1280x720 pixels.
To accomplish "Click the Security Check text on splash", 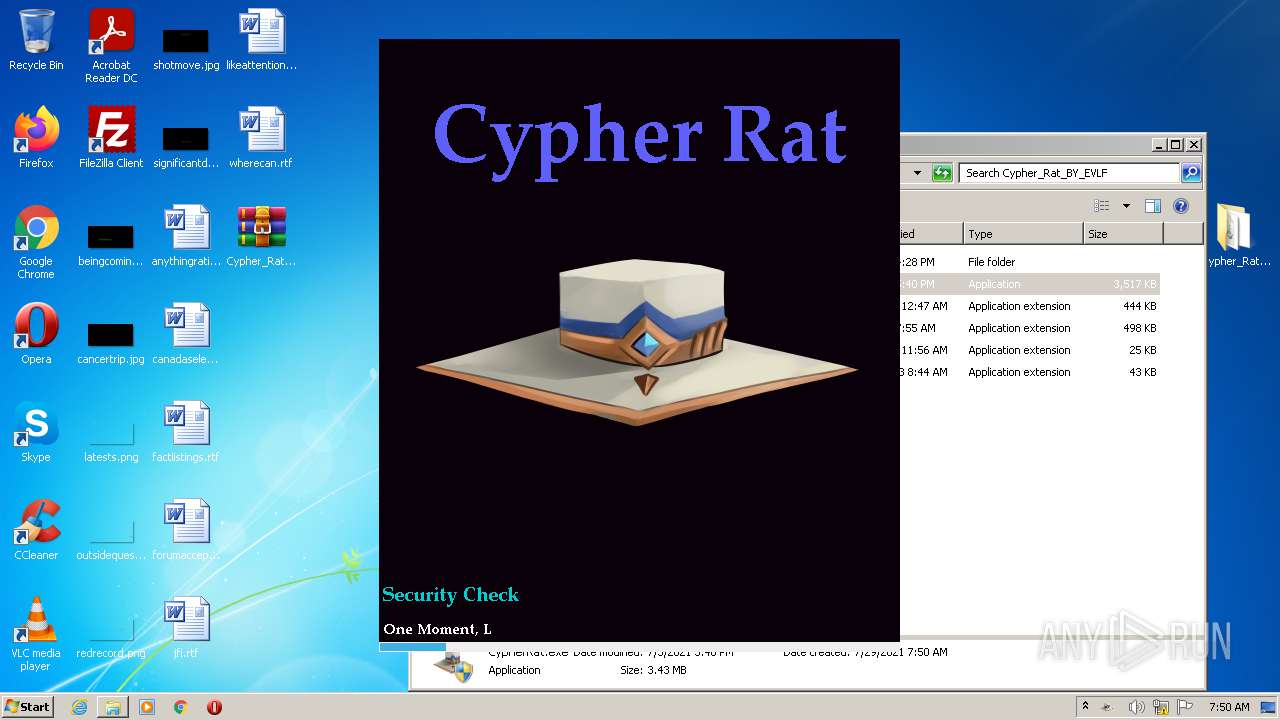I will point(450,595).
